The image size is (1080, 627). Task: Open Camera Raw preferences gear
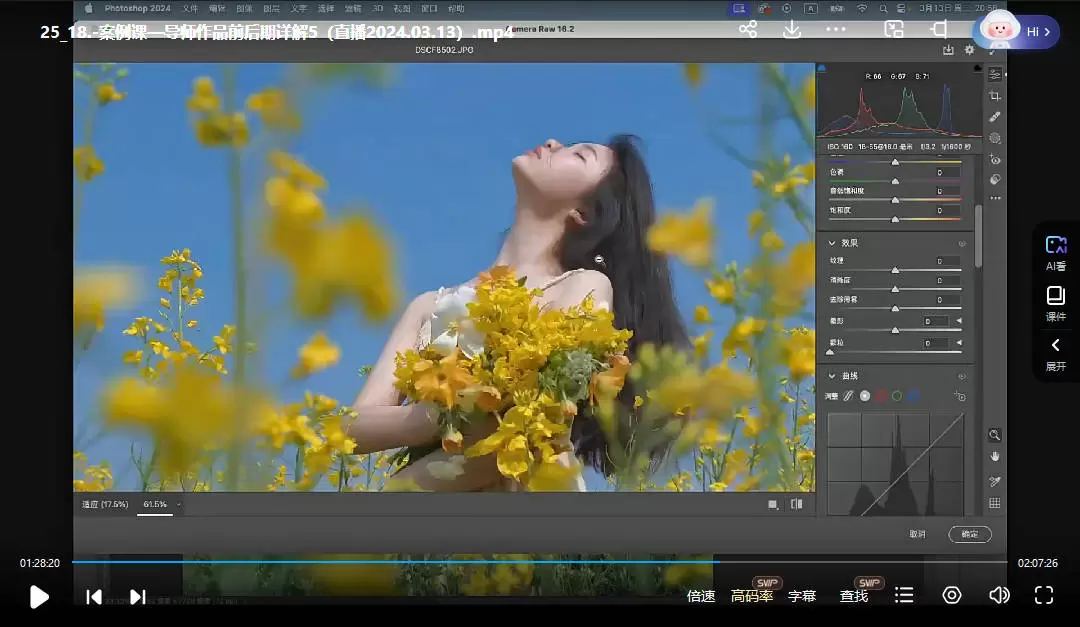click(970, 50)
